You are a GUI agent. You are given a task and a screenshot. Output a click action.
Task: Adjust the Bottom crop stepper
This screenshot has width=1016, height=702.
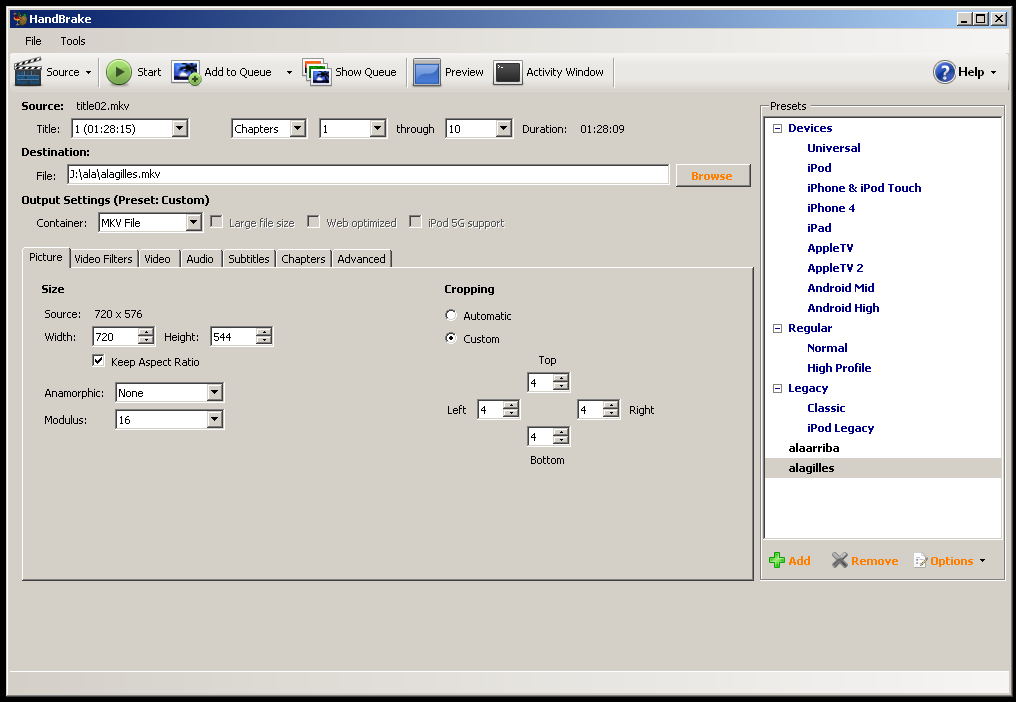[561, 436]
